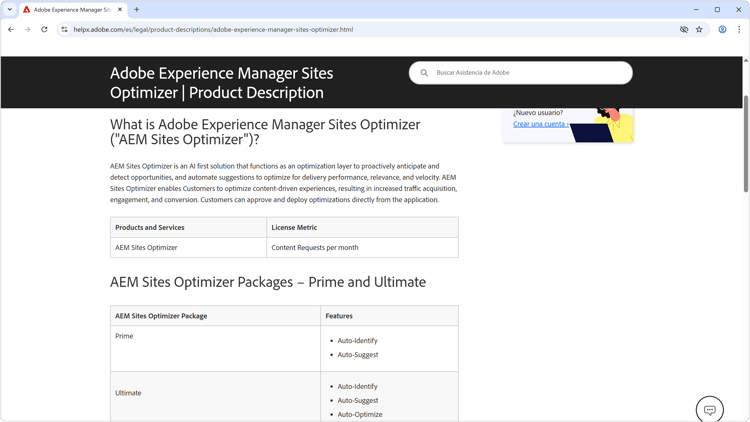Click the ¿Nuevo usuario? text

click(538, 112)
